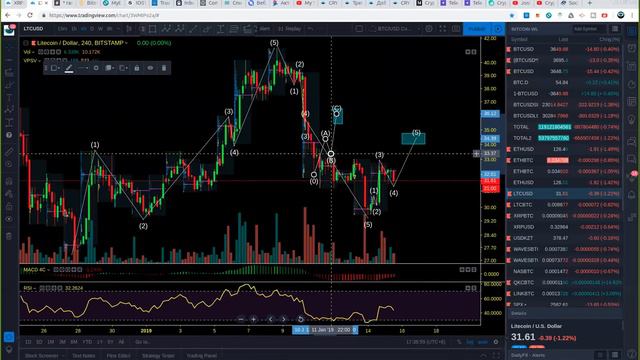Toggle auto scale at bottom right
This screenshot has width=640, height=360.
[482, 342]
